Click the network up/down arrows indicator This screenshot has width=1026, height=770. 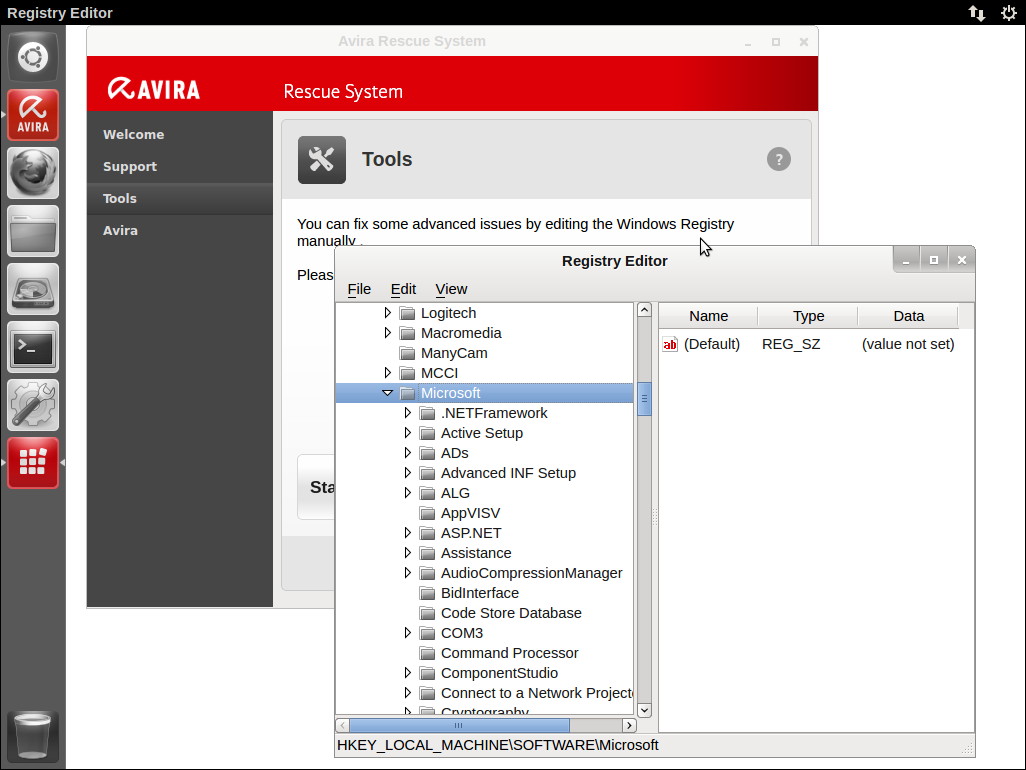[976, 12]
